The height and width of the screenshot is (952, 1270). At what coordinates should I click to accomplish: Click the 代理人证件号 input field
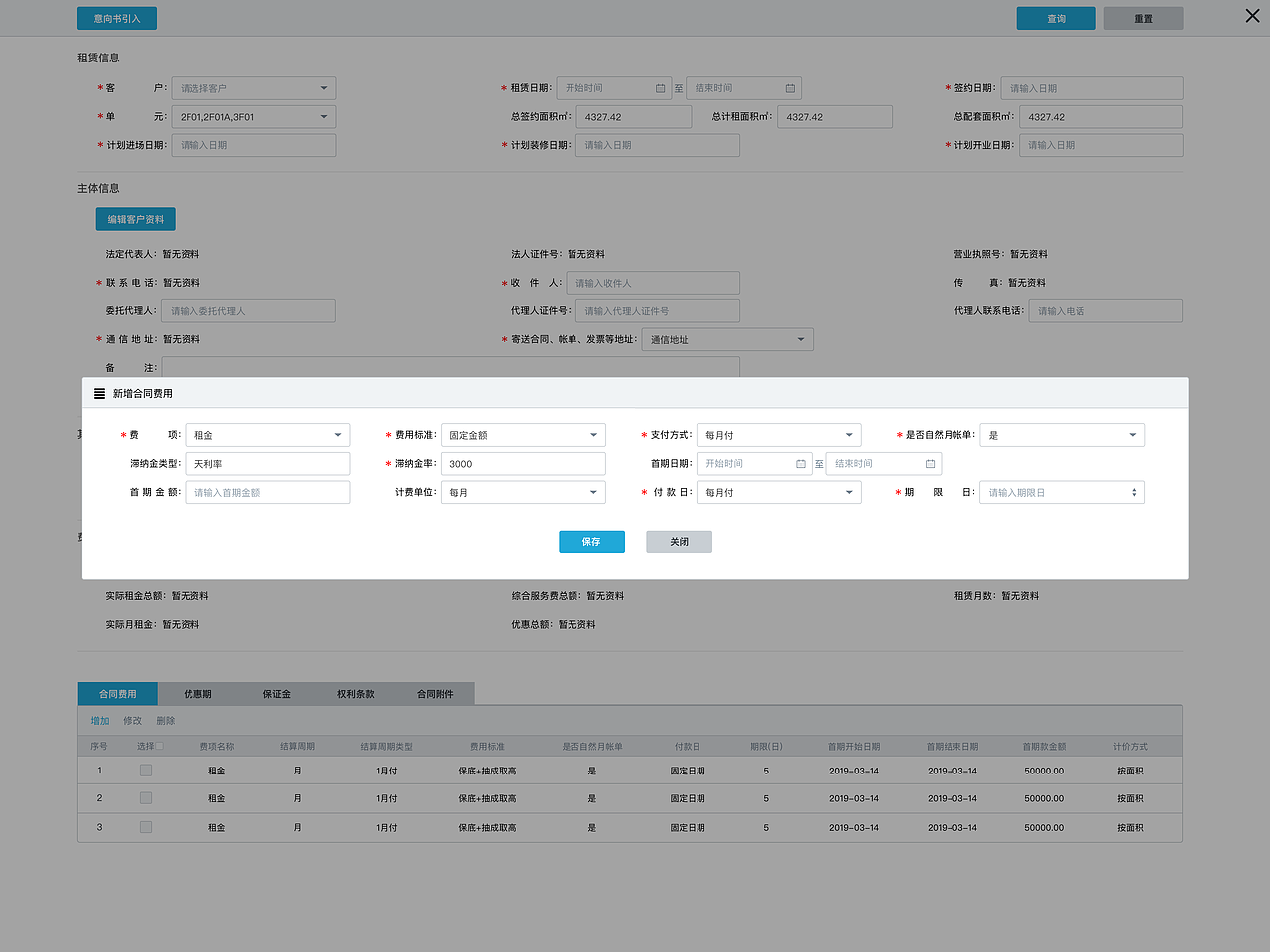[x=658, y=311]
